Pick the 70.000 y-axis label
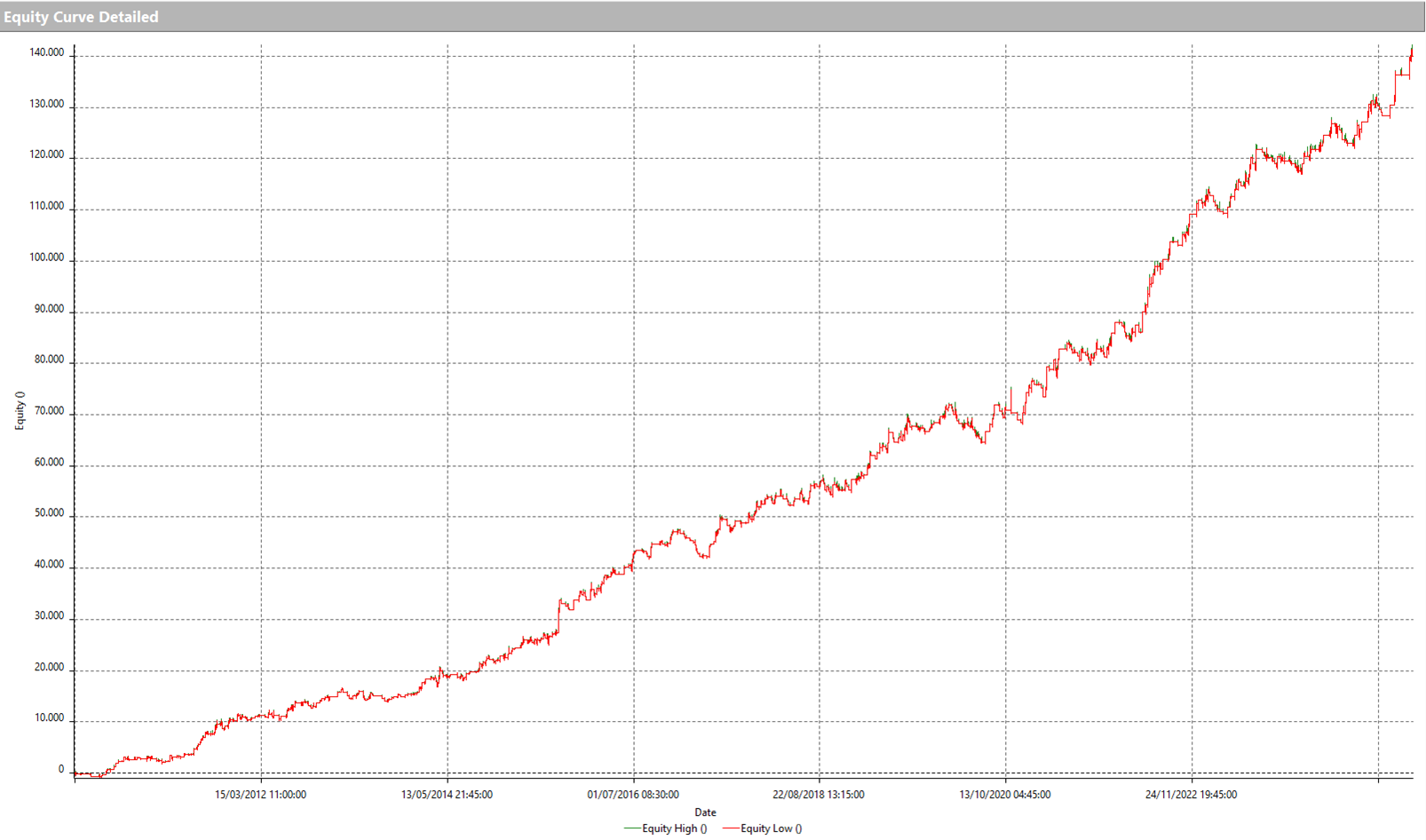The height and width of the screenshot is (840, 1426). pyautogui.click(x=49, y=411)
